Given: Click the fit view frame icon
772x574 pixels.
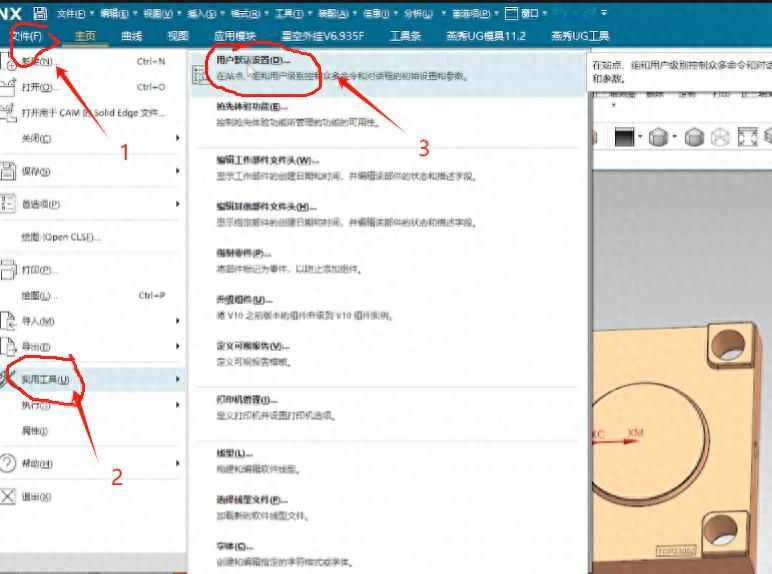Looking at the screenshot, I should (x=747, y=137).
